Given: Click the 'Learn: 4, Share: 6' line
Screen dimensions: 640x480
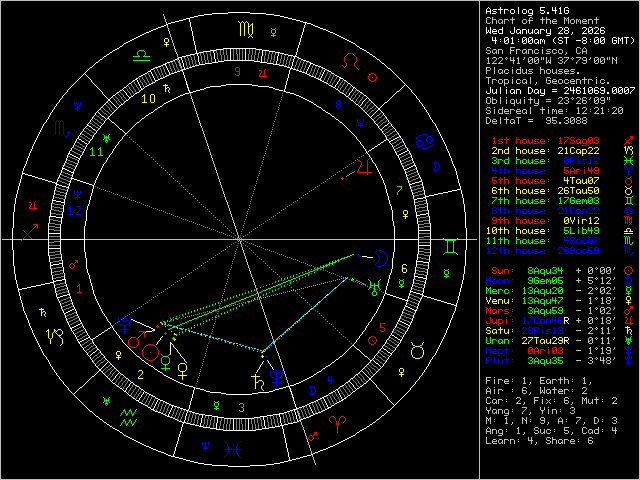Looking at the screenshot, I should point(539,441).
